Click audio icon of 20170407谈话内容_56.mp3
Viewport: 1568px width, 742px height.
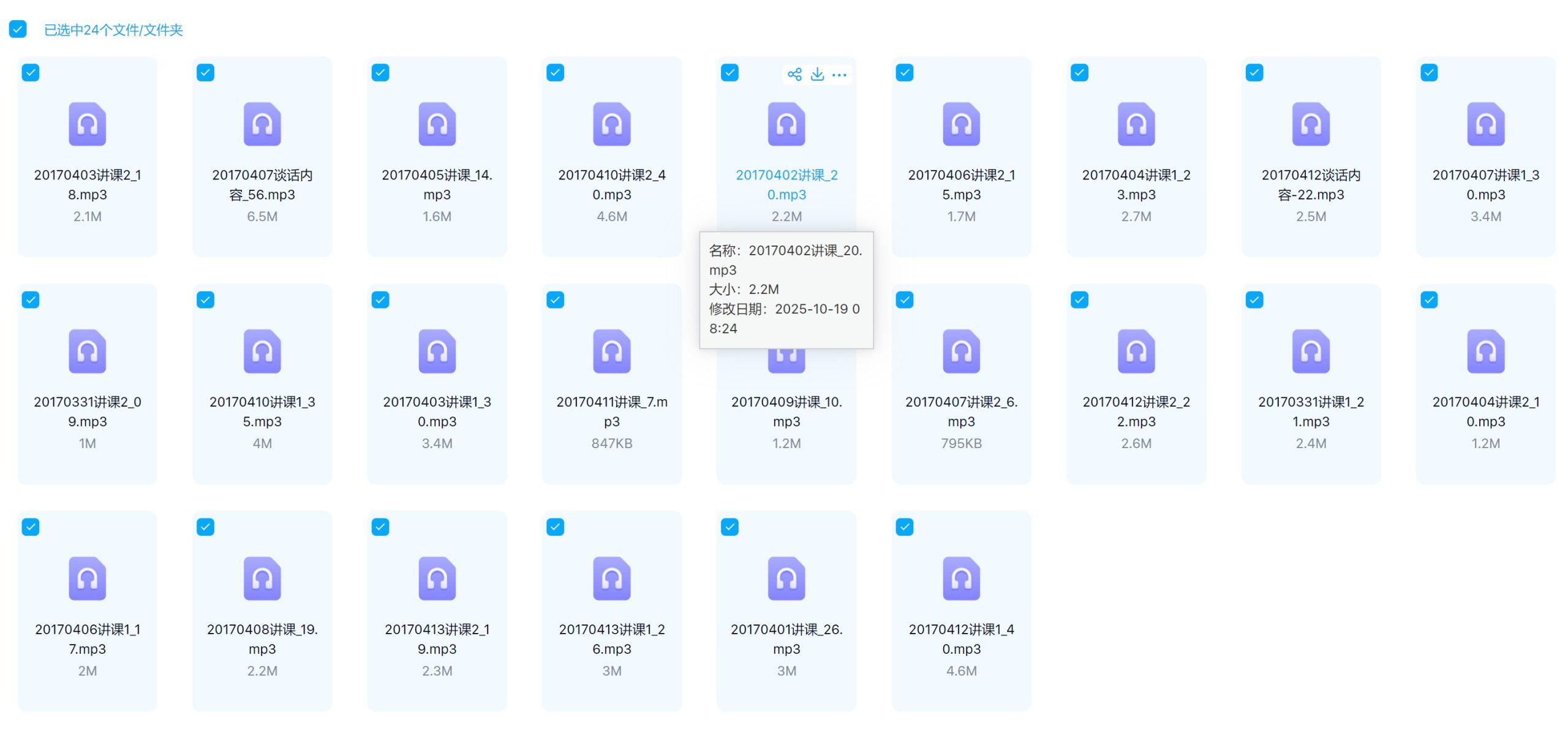tap(262, 124)
